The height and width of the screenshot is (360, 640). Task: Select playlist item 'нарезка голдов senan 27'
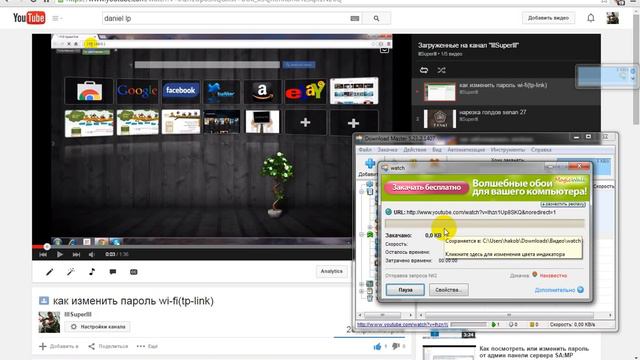[x=506, y=118]
